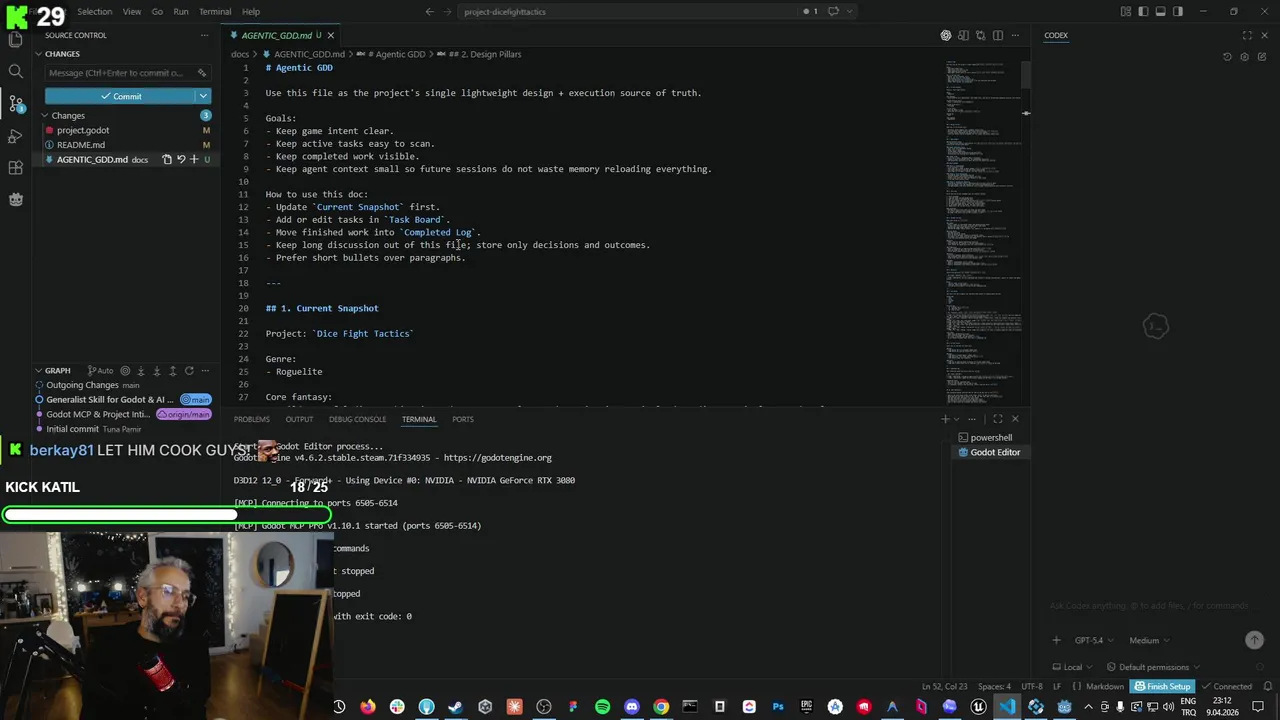Select README.md in the changes list
The width and height of the screenshot is (1280, 720).
81,145
